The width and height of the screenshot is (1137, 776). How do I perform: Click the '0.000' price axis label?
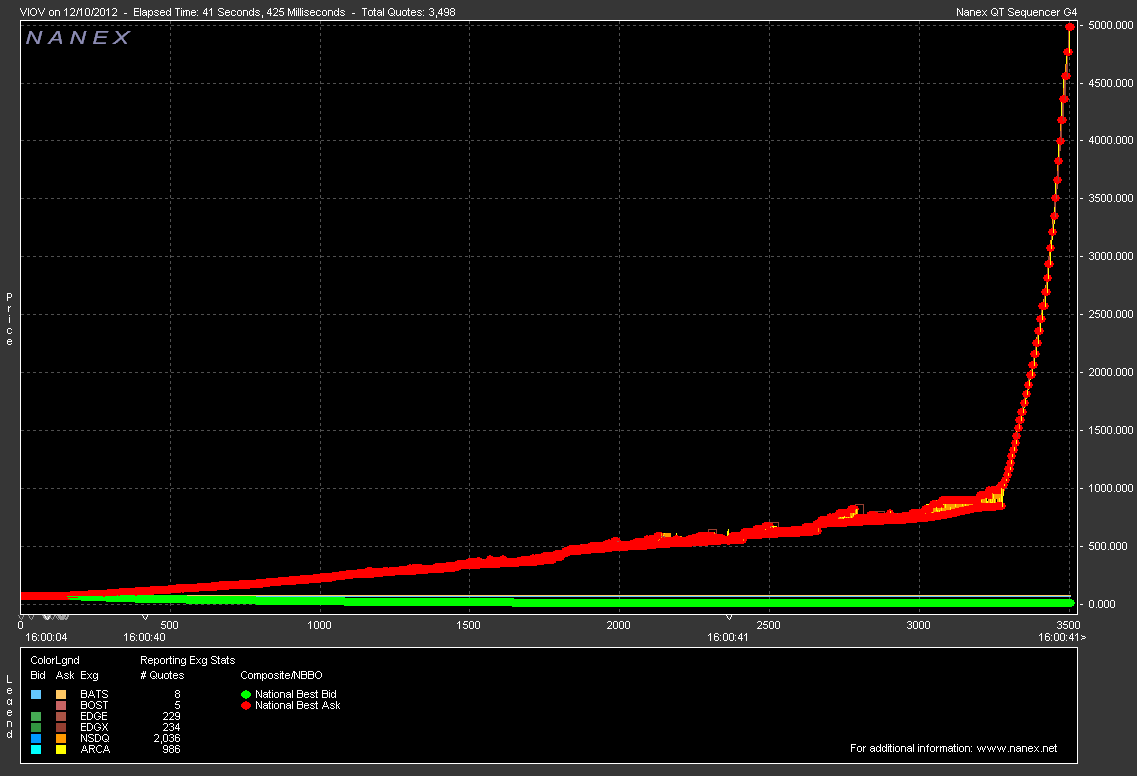1102,604
